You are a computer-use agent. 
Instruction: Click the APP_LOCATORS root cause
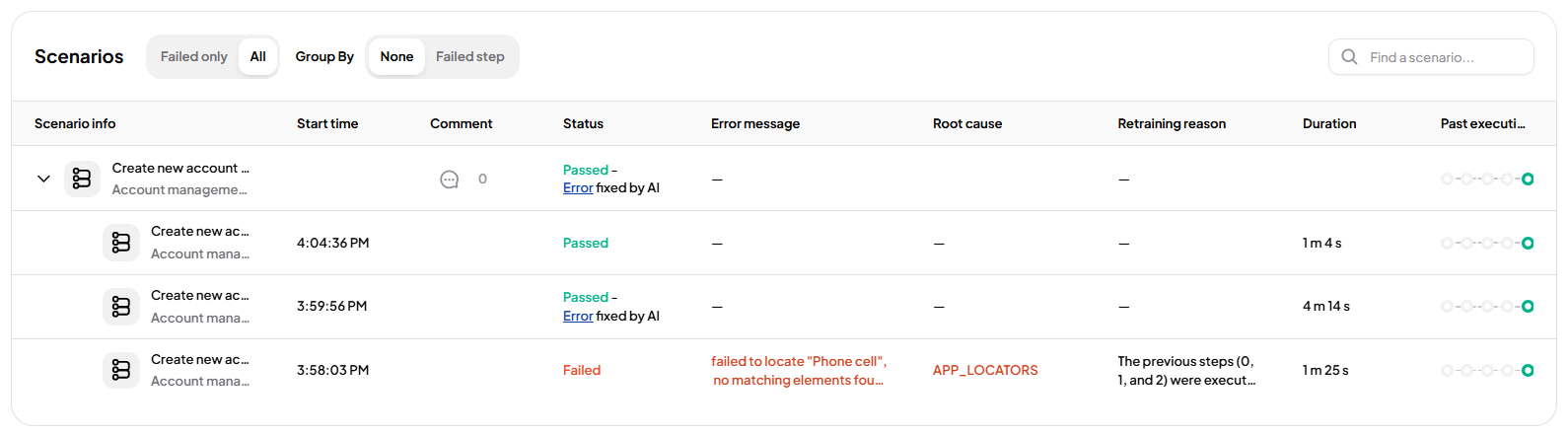pyautogui.click(x=985, y=371)
